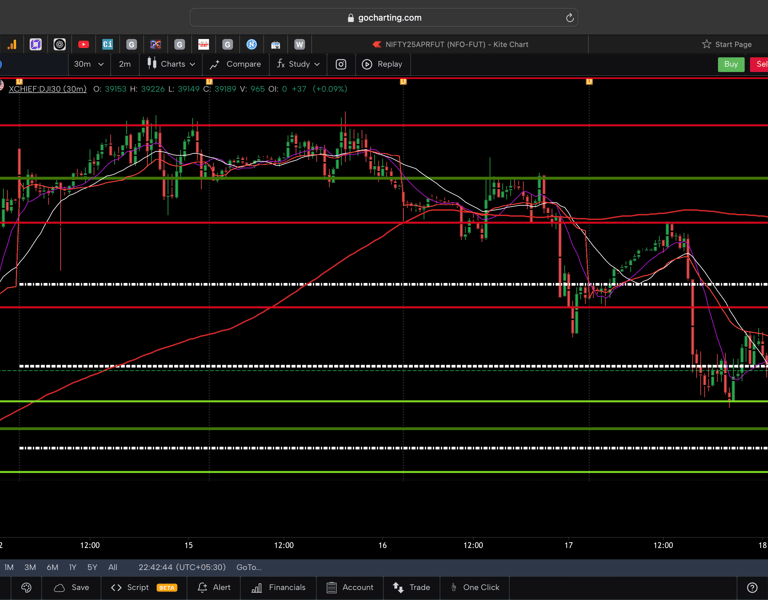
Task: Click the Account ledger icon
Action: [x=332, y=587]
